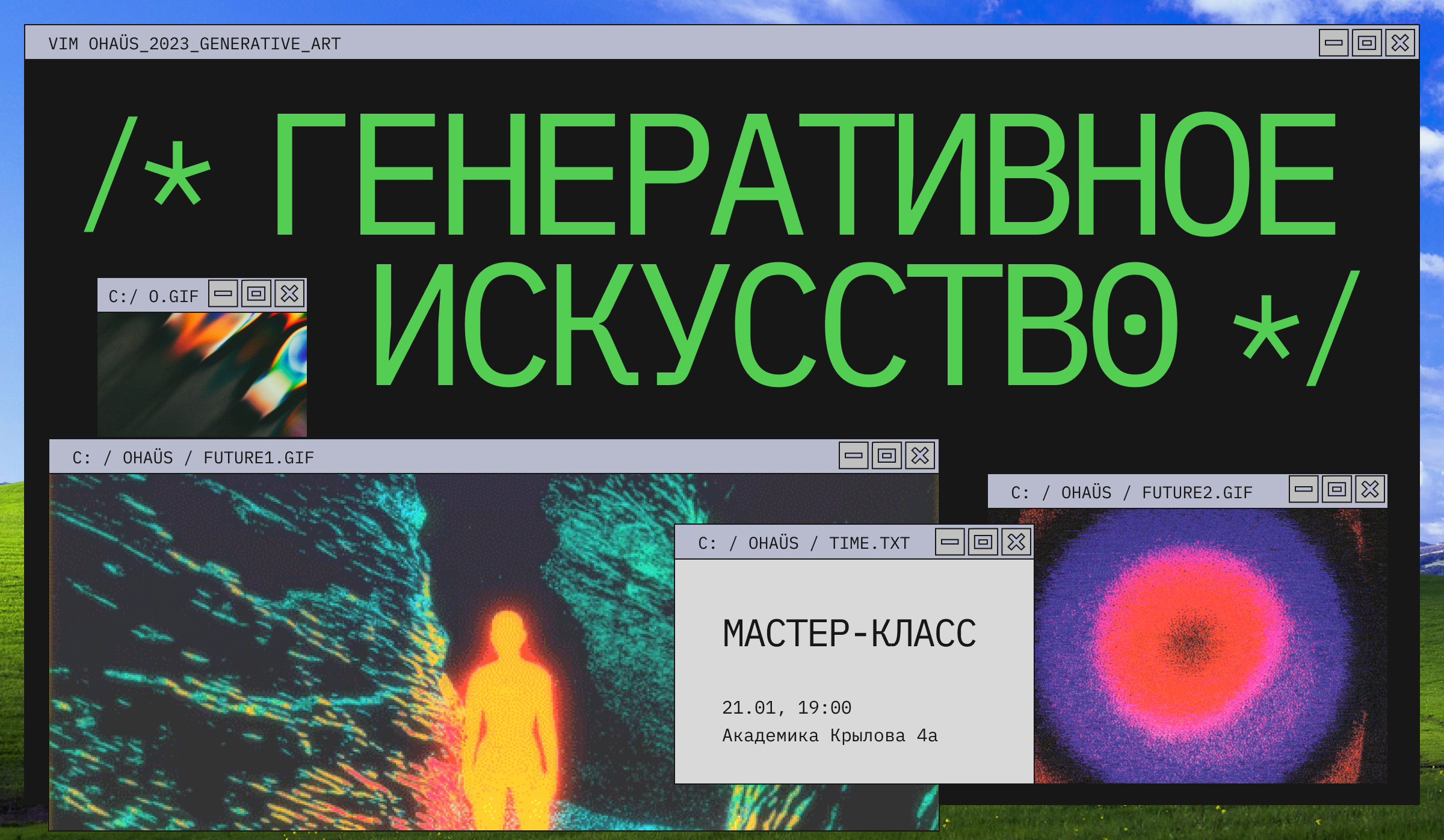Maximize the VIM OHAÜS_2023_GENERATIVE_ART main window
This screenshot has height=840, width=1444.
tap(1366, 43)
